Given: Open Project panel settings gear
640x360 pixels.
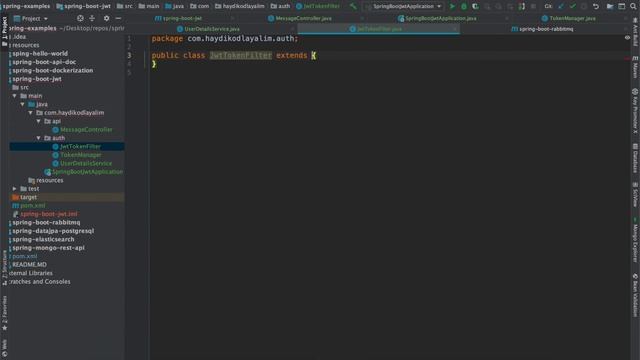Looking at the screenshot, I should click(x=107, y=18).
